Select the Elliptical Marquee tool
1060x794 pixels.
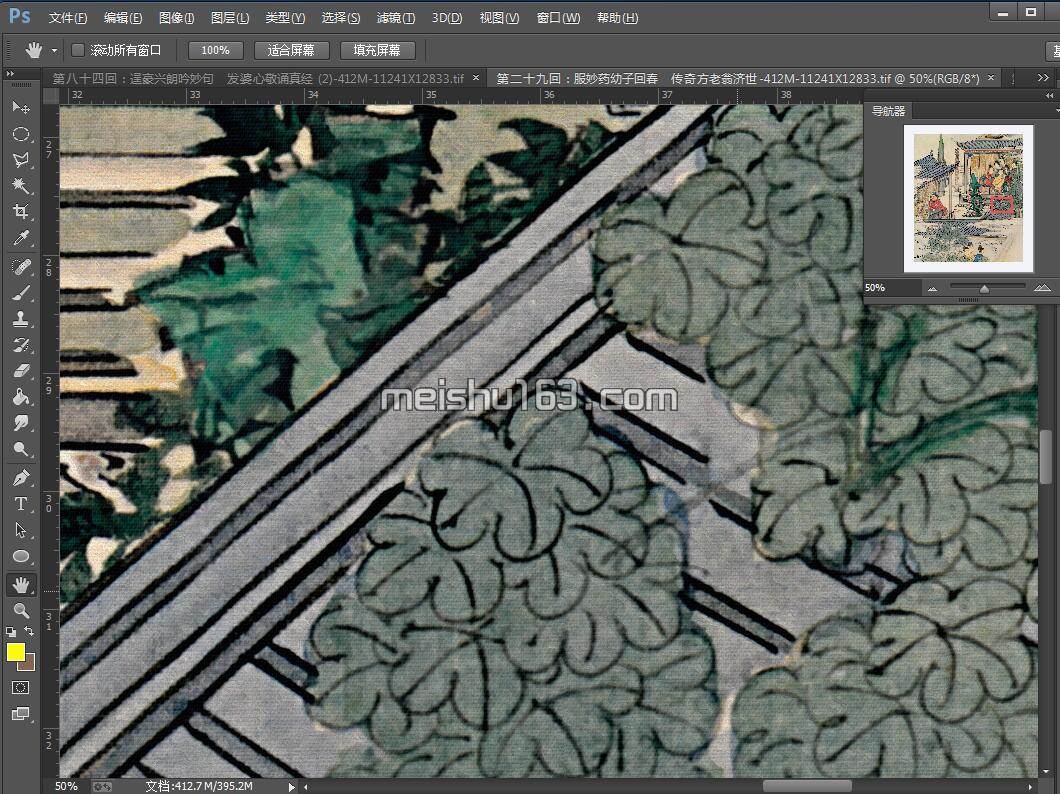pyautogui.click(x=21, y=134)
